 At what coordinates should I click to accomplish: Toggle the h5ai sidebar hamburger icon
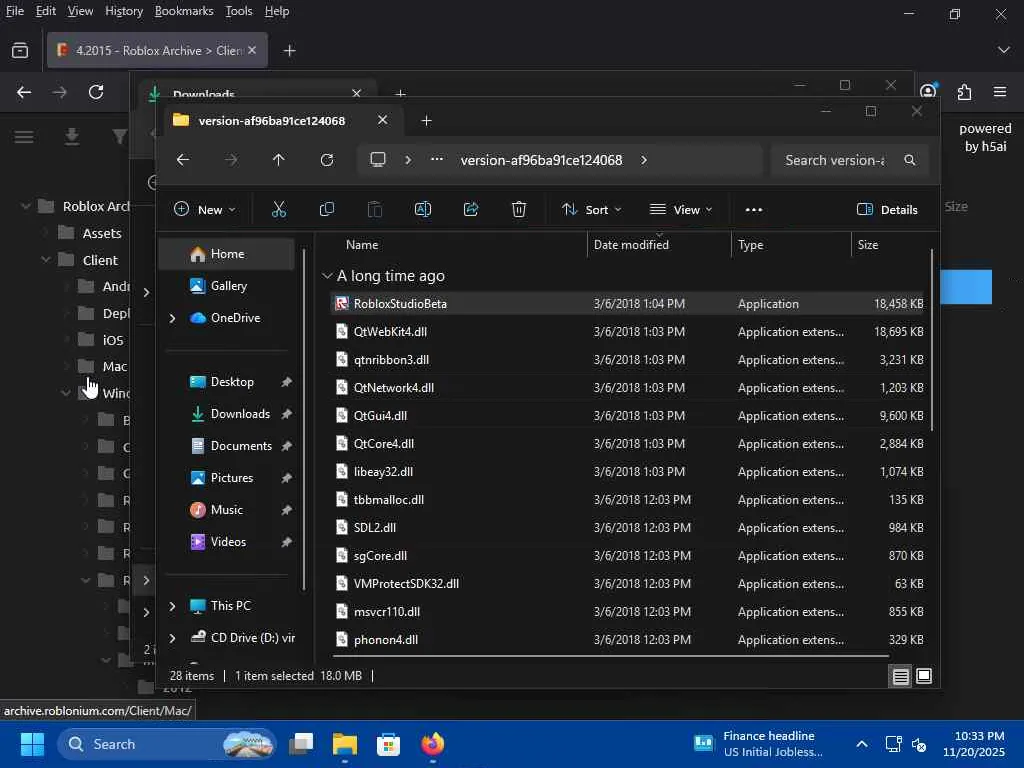(x=24, y=136)
